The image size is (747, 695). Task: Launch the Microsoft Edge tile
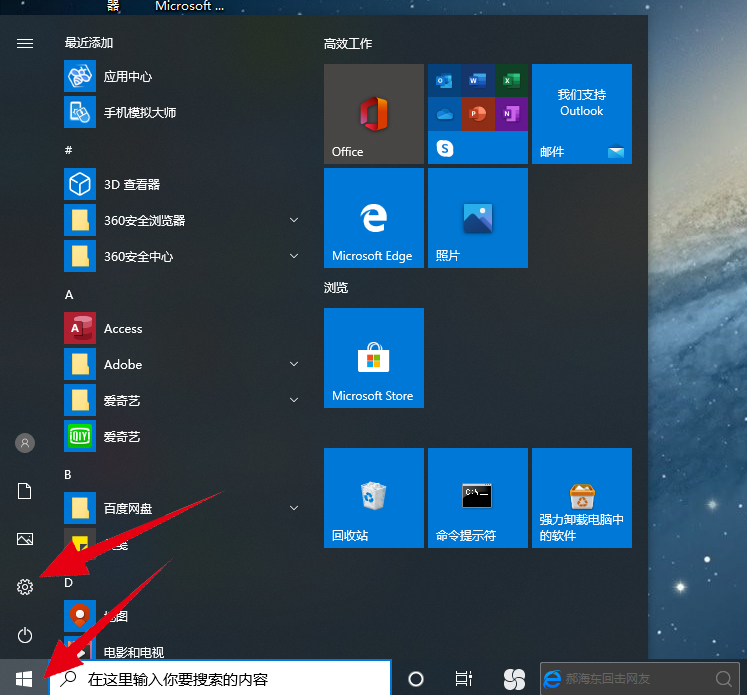(x=374, y=218)
